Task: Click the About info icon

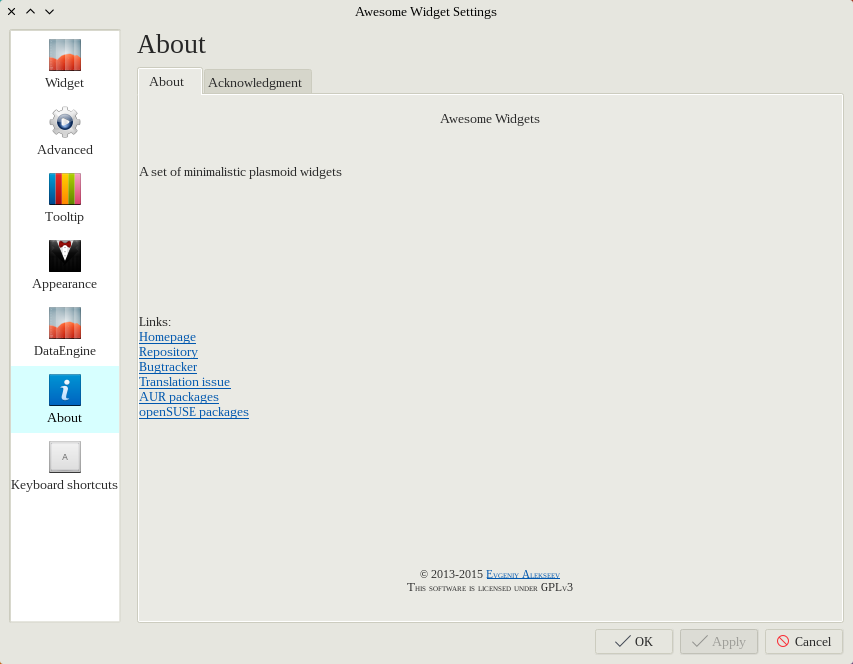Action: (x=65, y=390)
